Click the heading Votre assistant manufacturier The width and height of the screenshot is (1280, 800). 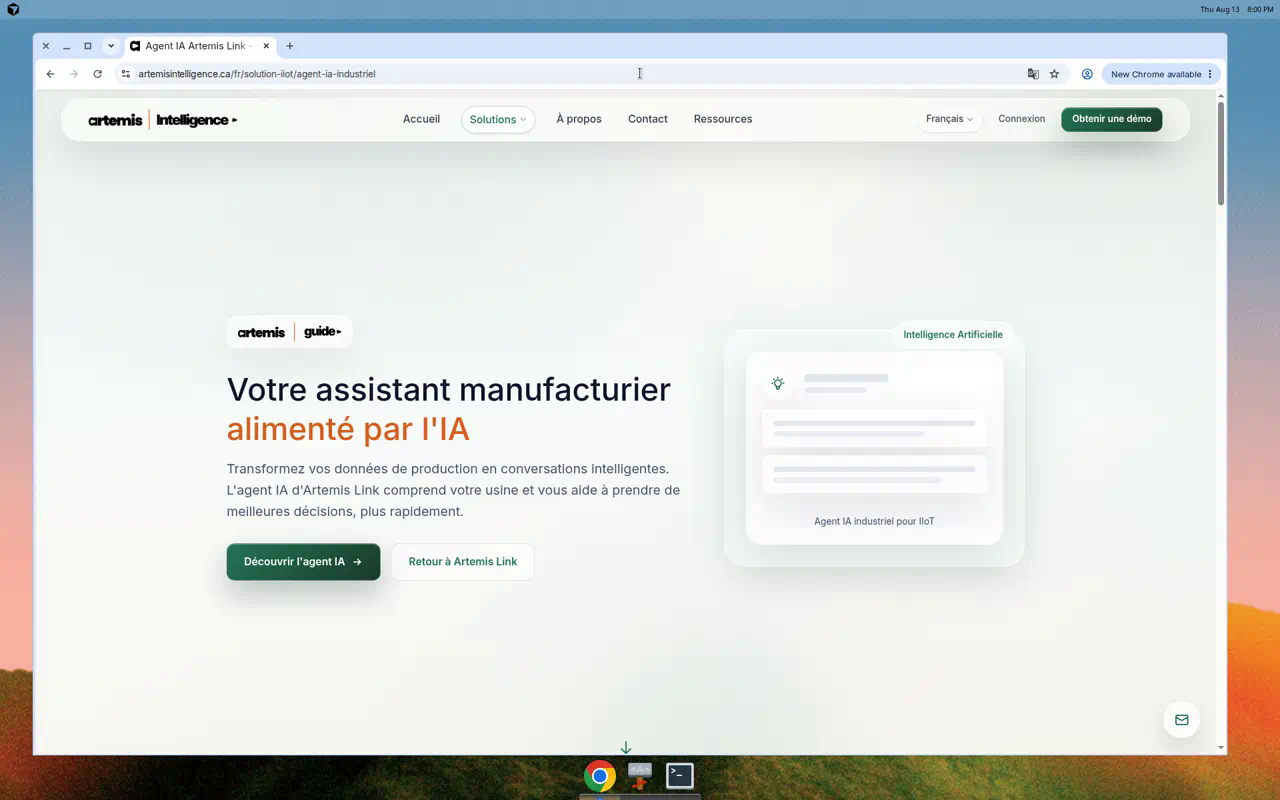(449, 389)
